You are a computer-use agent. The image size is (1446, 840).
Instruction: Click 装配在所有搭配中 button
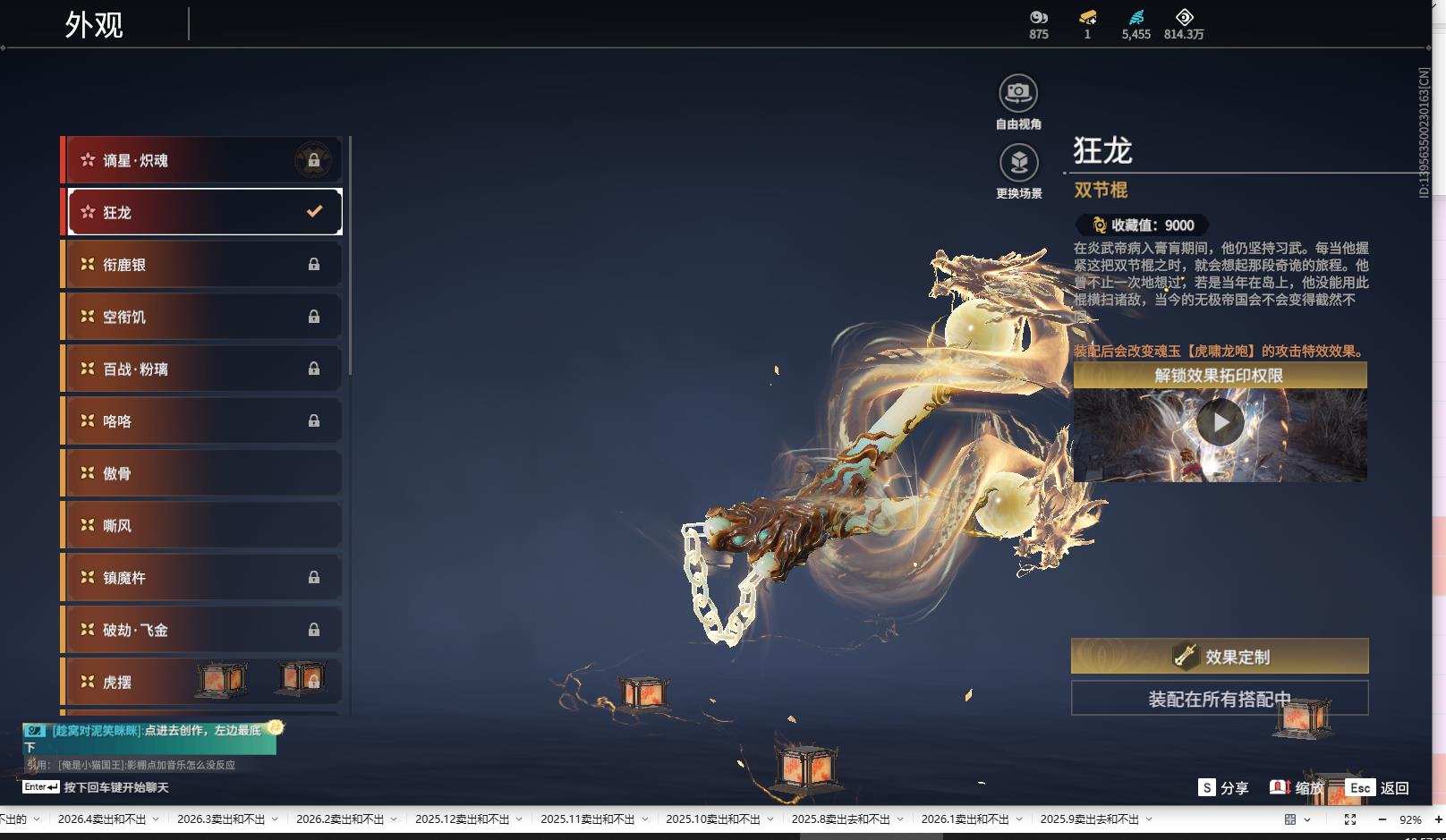[1220, 699]
